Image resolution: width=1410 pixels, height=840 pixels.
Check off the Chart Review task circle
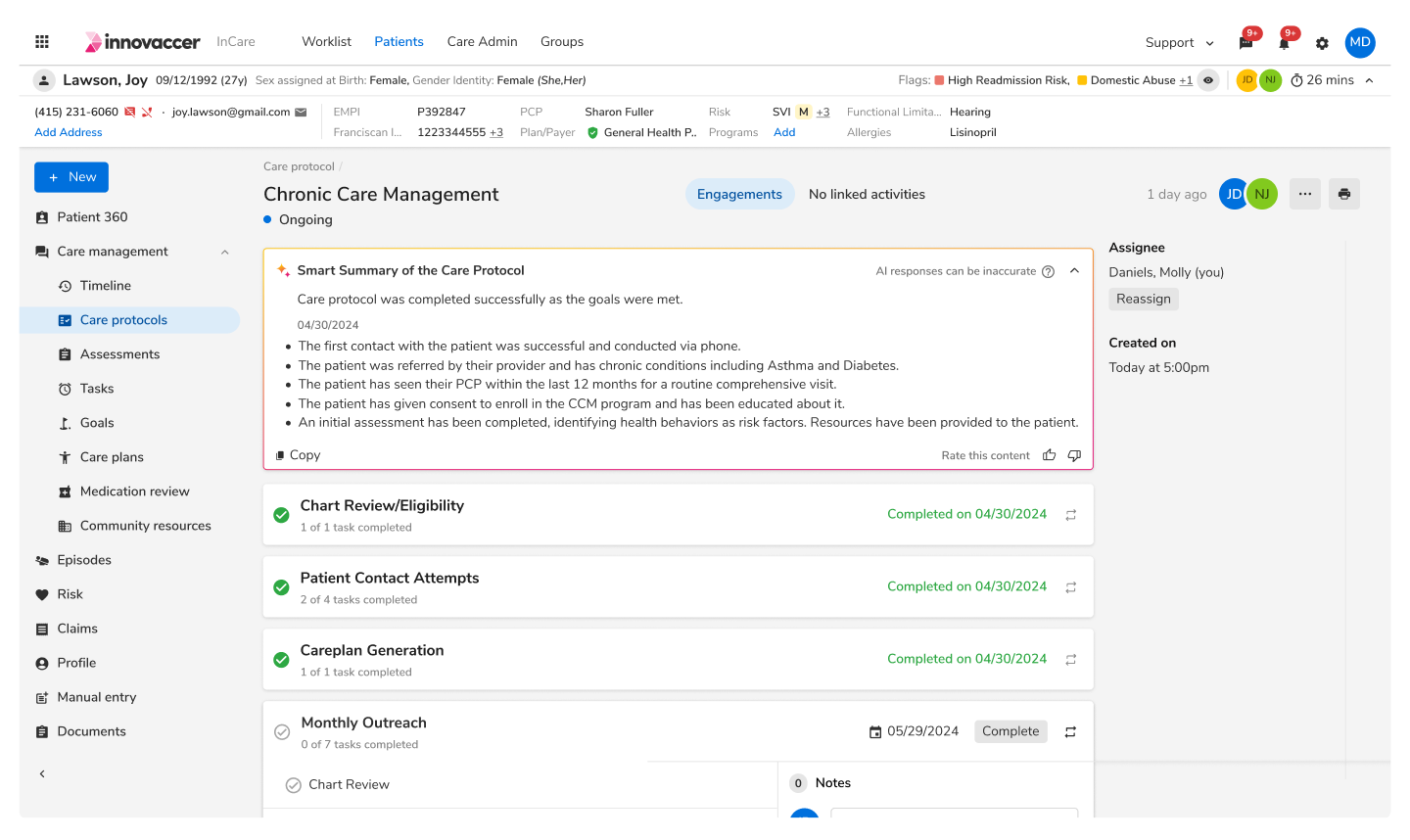[293, 785]
